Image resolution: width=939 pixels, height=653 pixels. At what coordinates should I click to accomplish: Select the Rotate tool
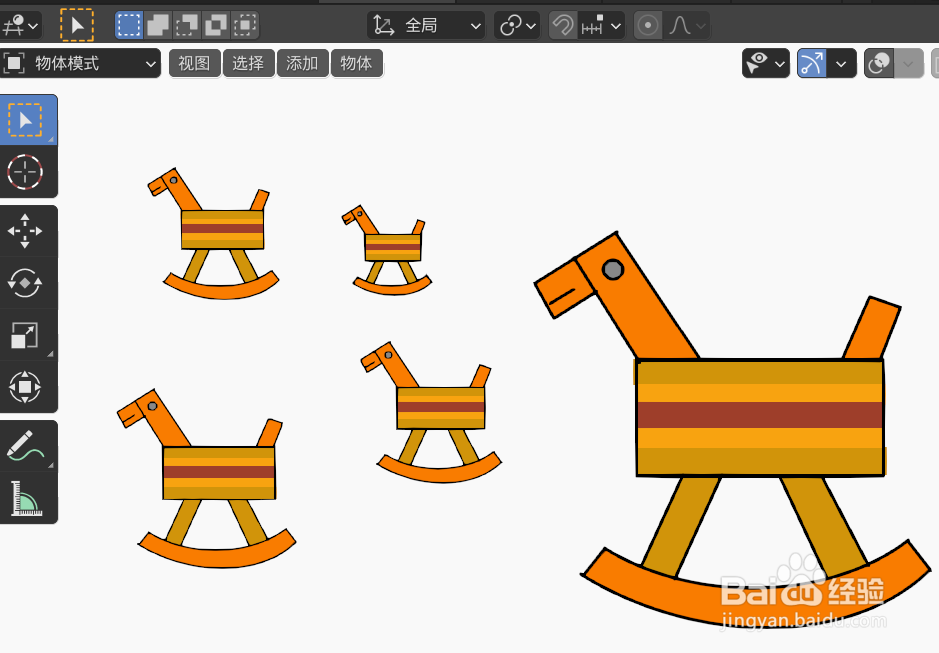(29, 283)
